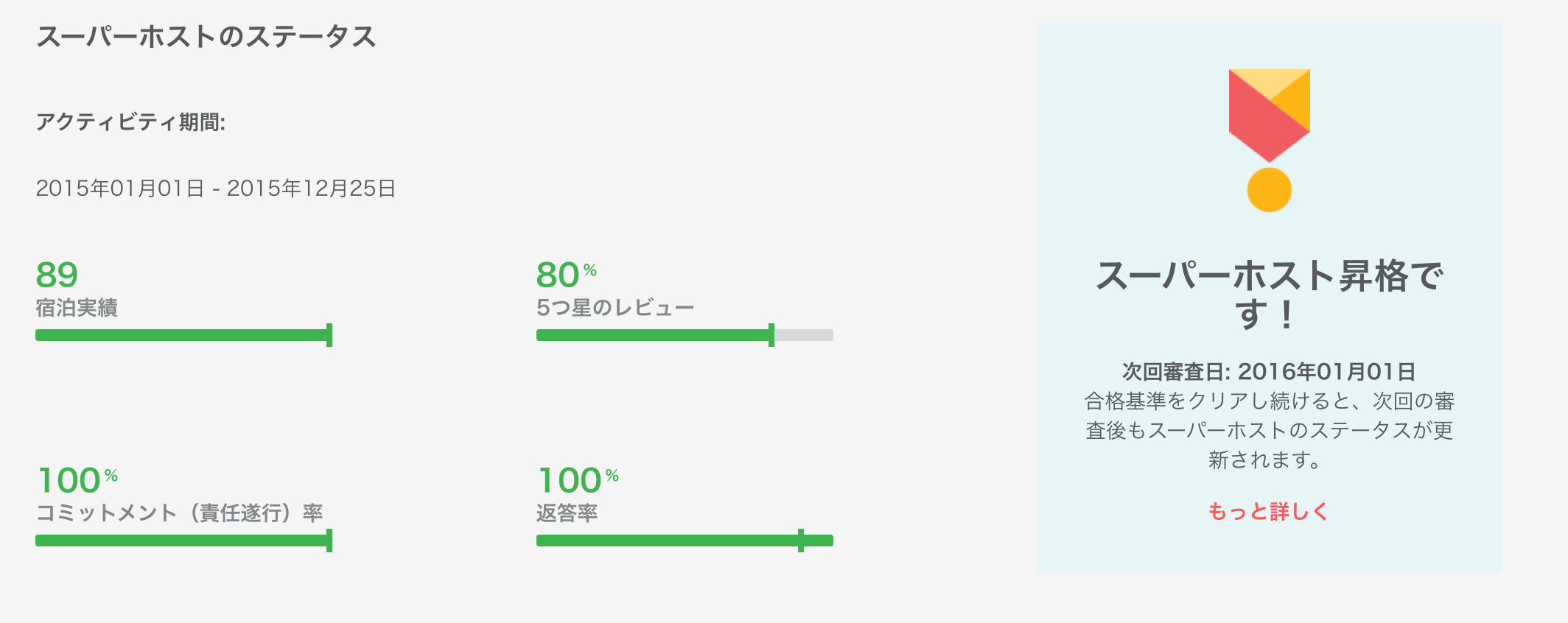Click the gold circle of the medal
1568x623 pixels.
coord(1269,190)
